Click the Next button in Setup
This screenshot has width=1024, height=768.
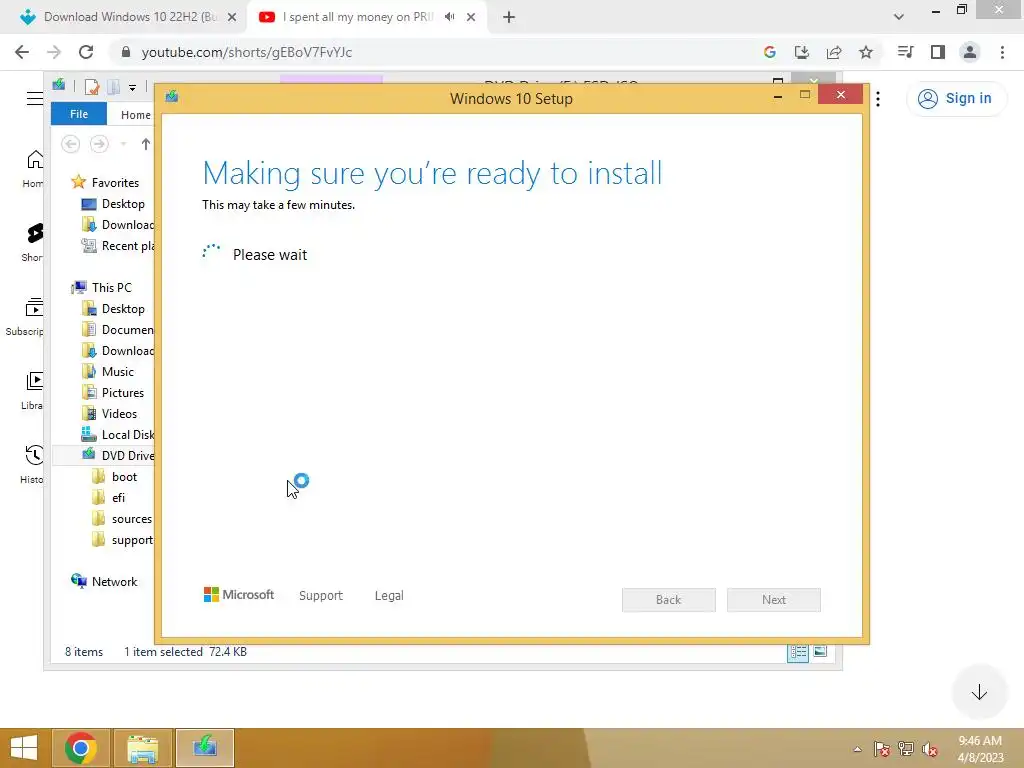pyautogui.click(x=774, y=600)
